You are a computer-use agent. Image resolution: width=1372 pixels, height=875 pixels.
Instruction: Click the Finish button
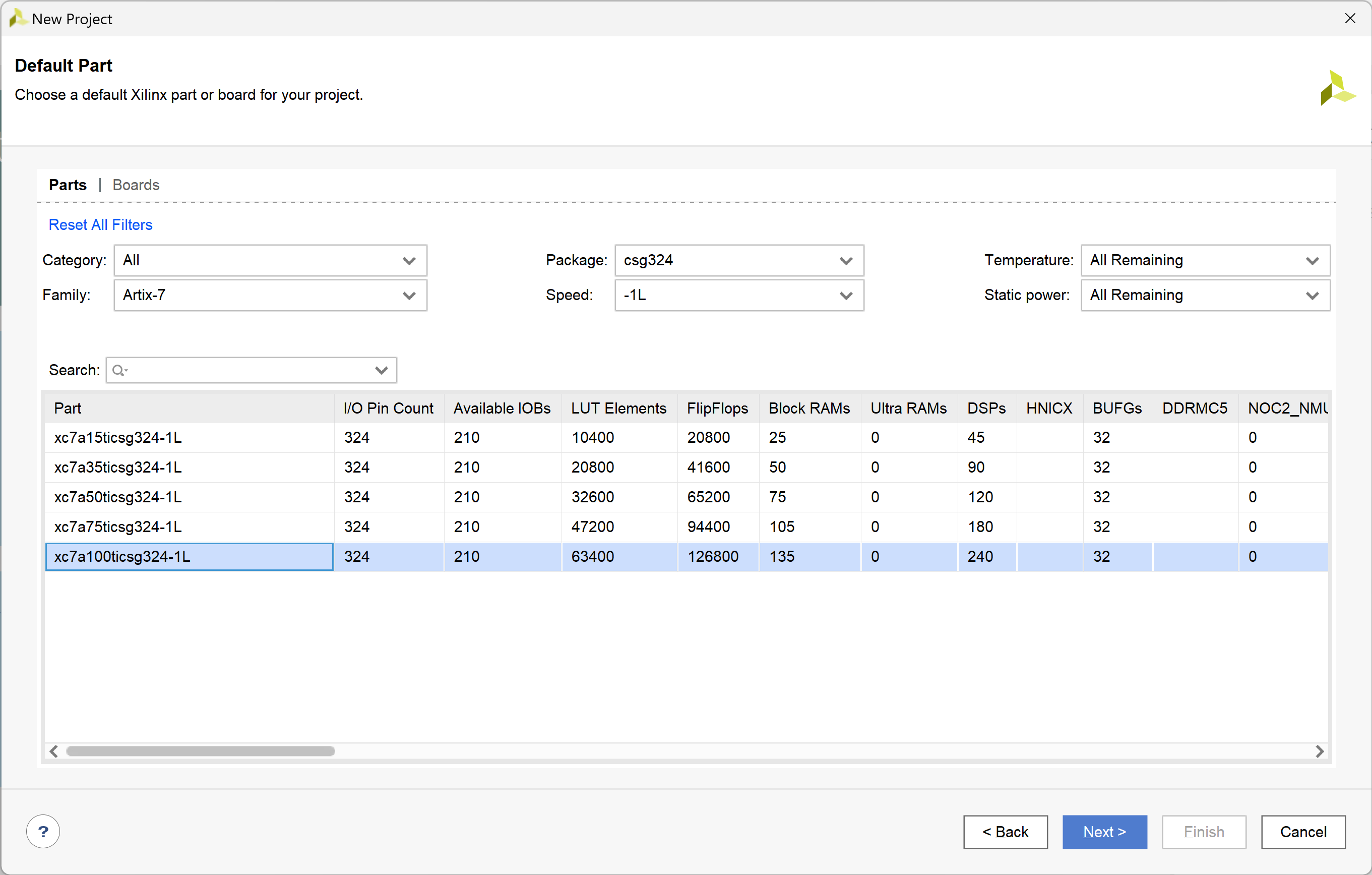(x=1204, y=832)
